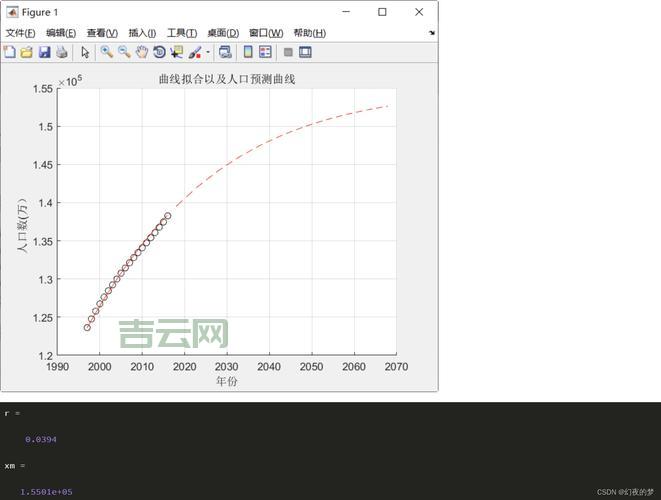Click the first circle data marker near 1997
The height and width of the screenshot is (500, 661).
87,328
